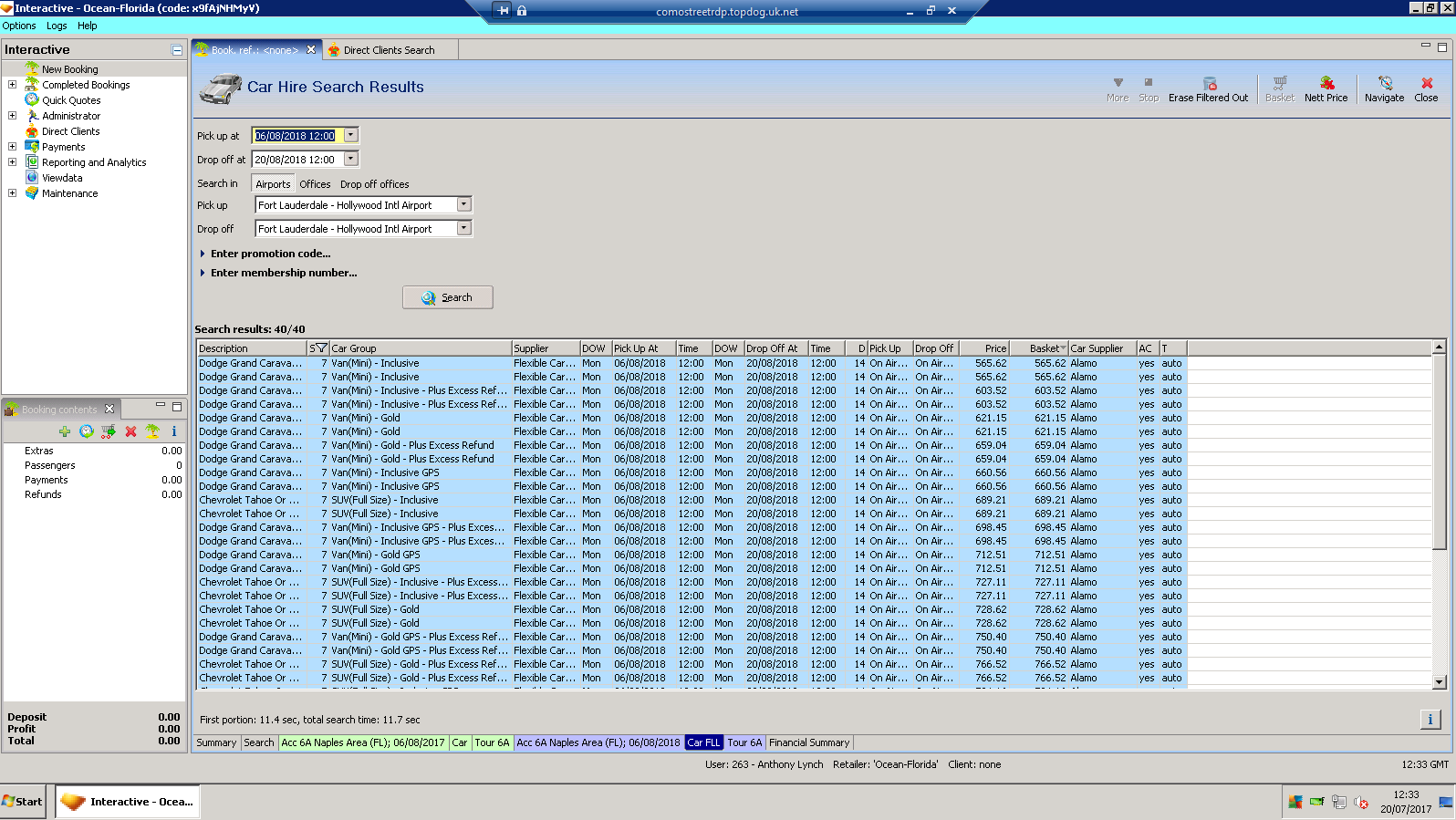Click cart with arrow icon in Booking contents

(109, 431)
